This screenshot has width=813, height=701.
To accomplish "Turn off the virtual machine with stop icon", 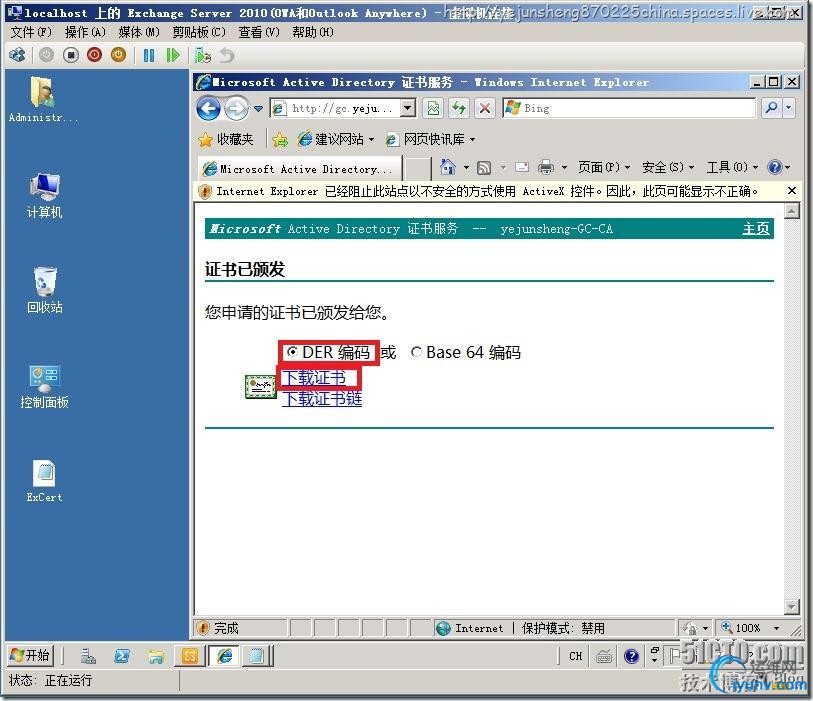I will coord(71,55).
